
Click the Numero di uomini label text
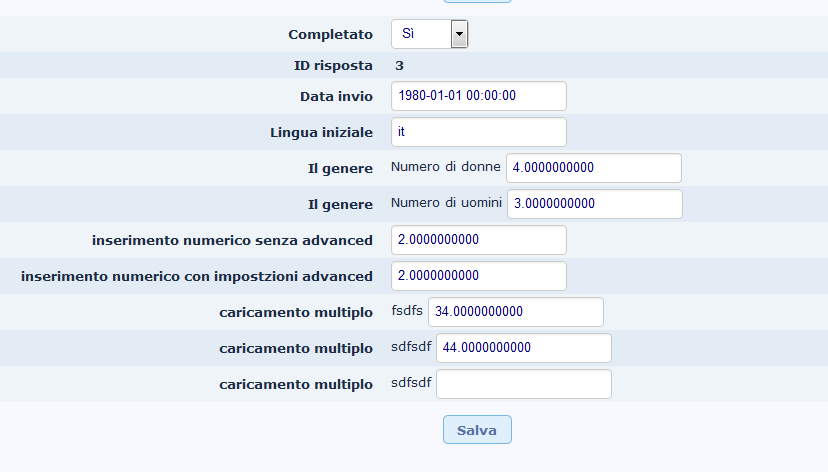tap(447, 203)
